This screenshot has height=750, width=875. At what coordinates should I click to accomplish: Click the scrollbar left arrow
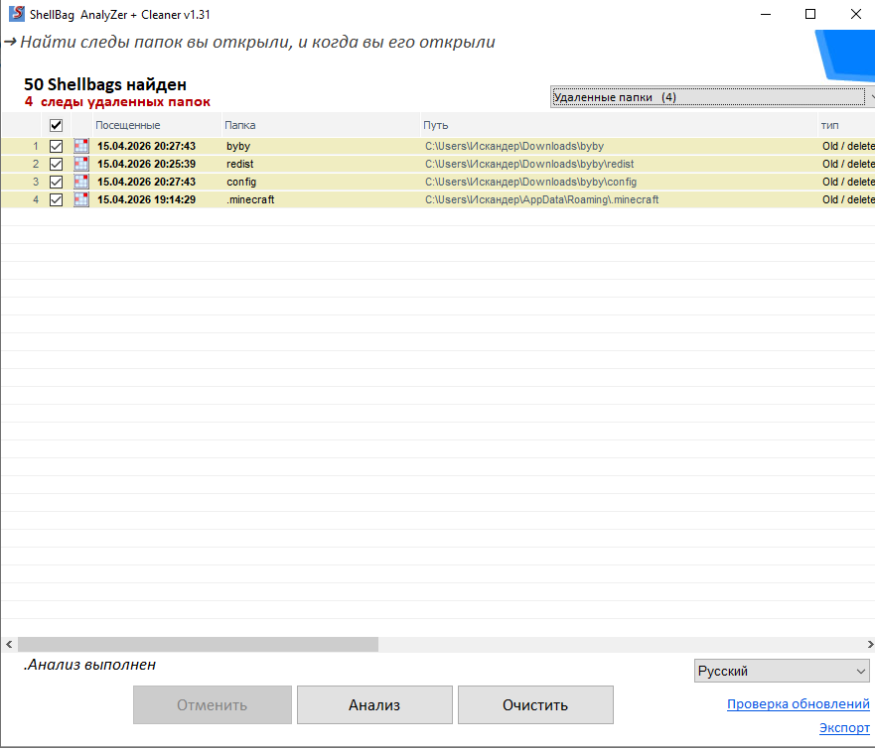(x=9, y=645)
